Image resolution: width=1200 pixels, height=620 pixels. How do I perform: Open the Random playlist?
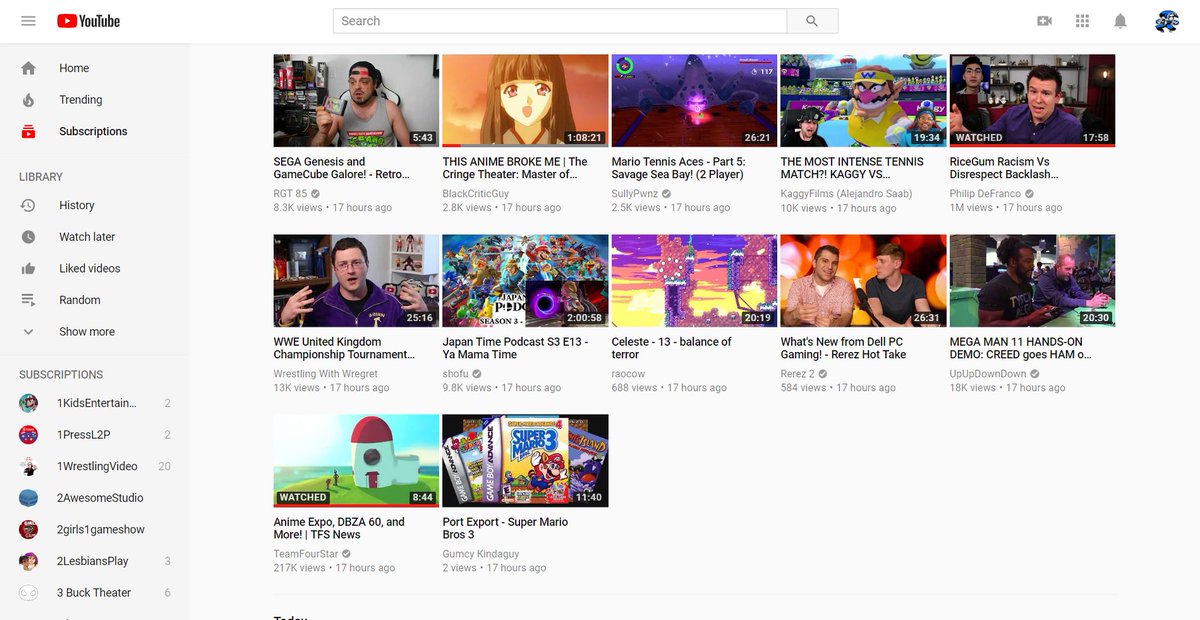[95, 300]
